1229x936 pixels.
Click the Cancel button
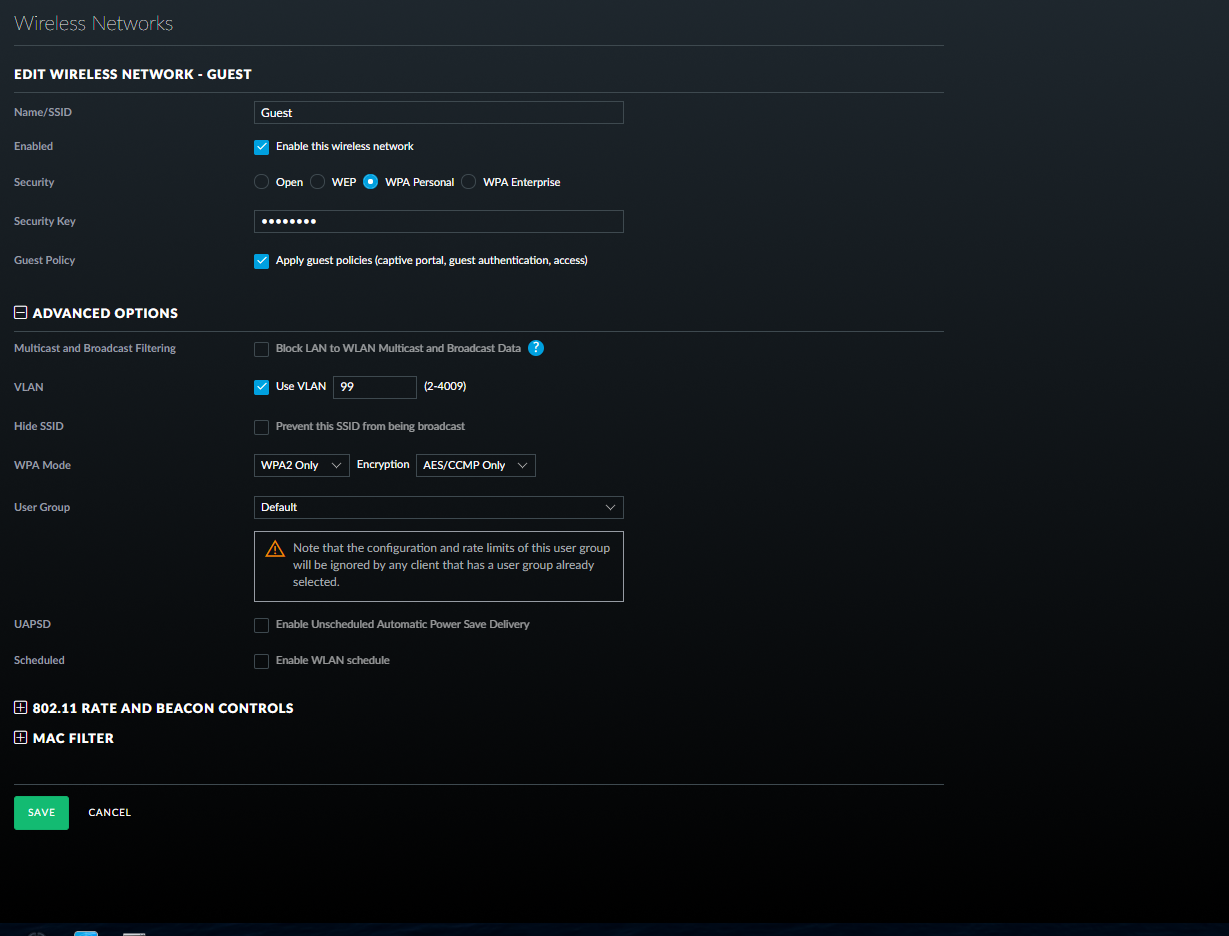pos(110,813)
